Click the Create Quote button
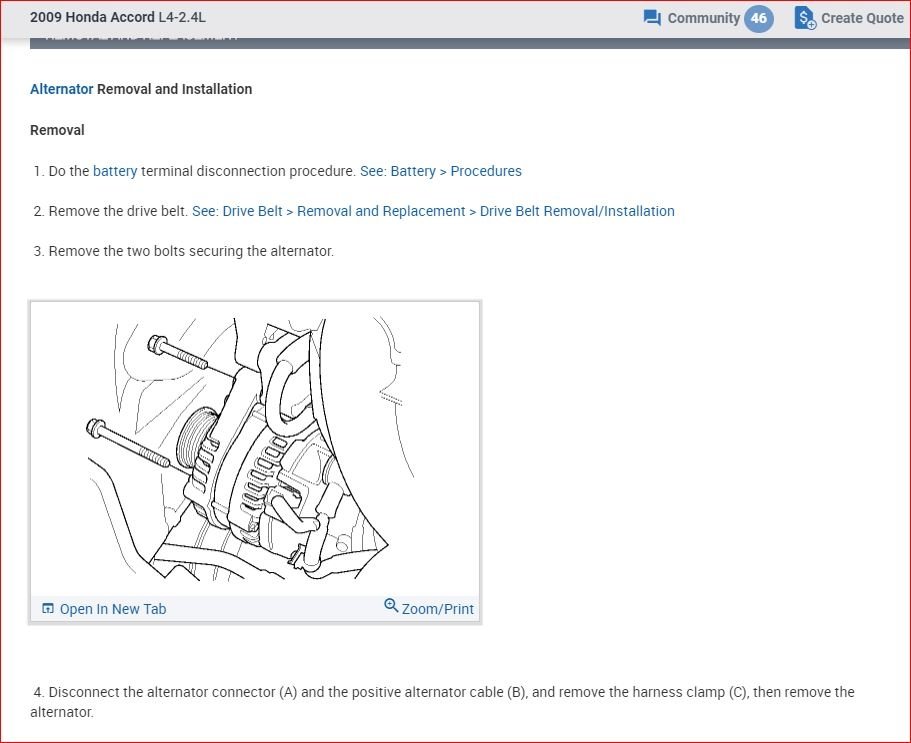 click(x=849, y=18)
